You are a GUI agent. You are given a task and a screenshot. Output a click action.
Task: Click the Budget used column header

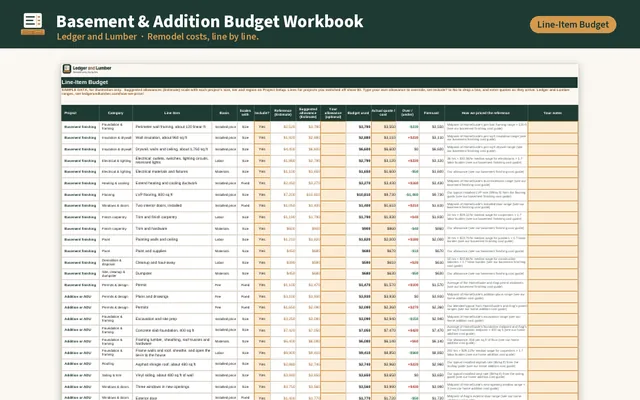[x=358, y=113]
